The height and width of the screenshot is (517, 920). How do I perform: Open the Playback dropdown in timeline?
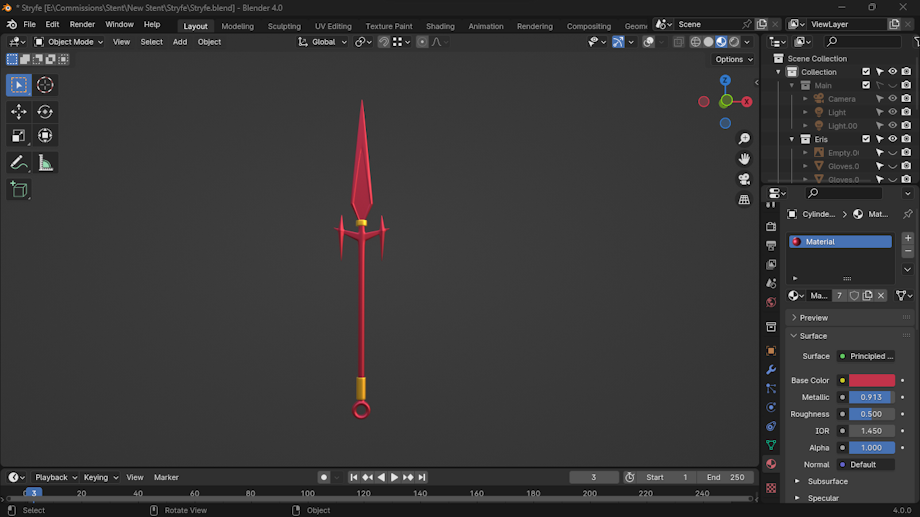point(56,477)
